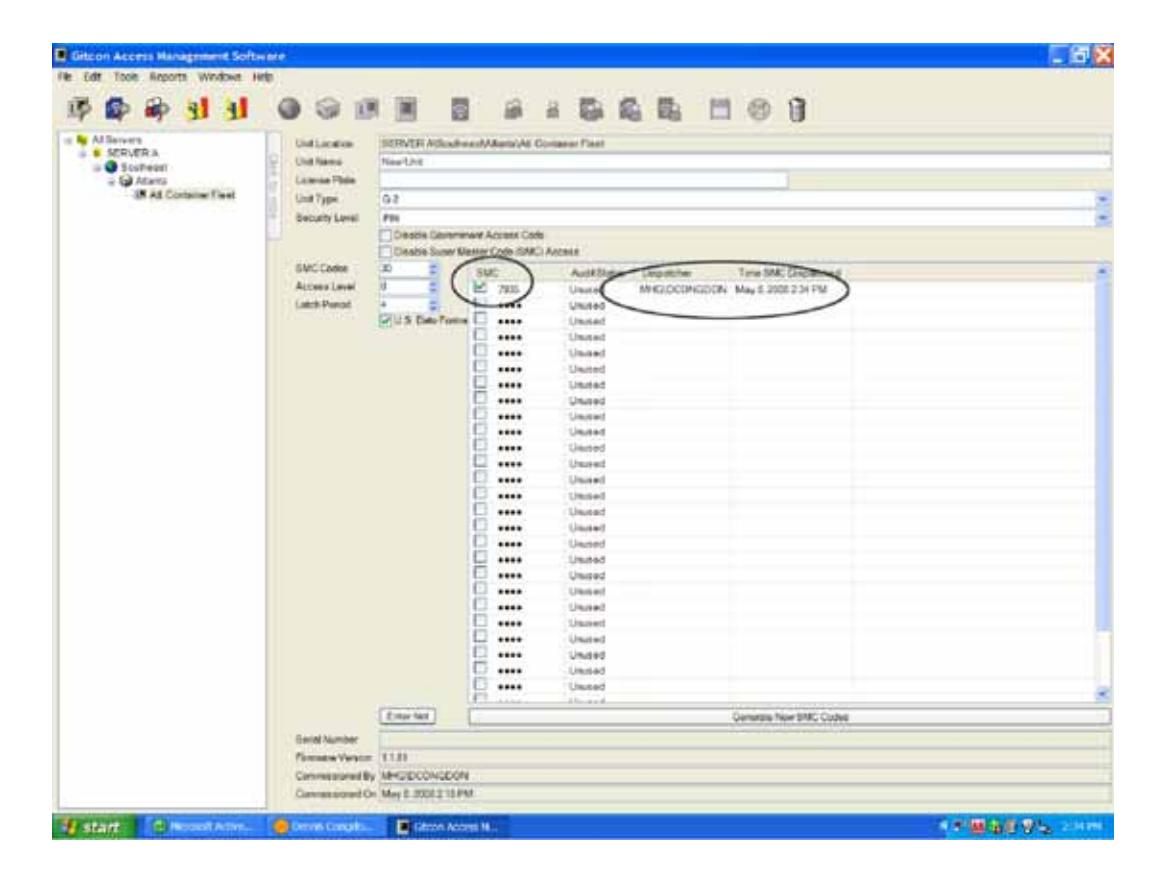Click the MHG\DCONGDON dispatcher cell
This screenshot has width=1153, height=880.
click(683, 289)
